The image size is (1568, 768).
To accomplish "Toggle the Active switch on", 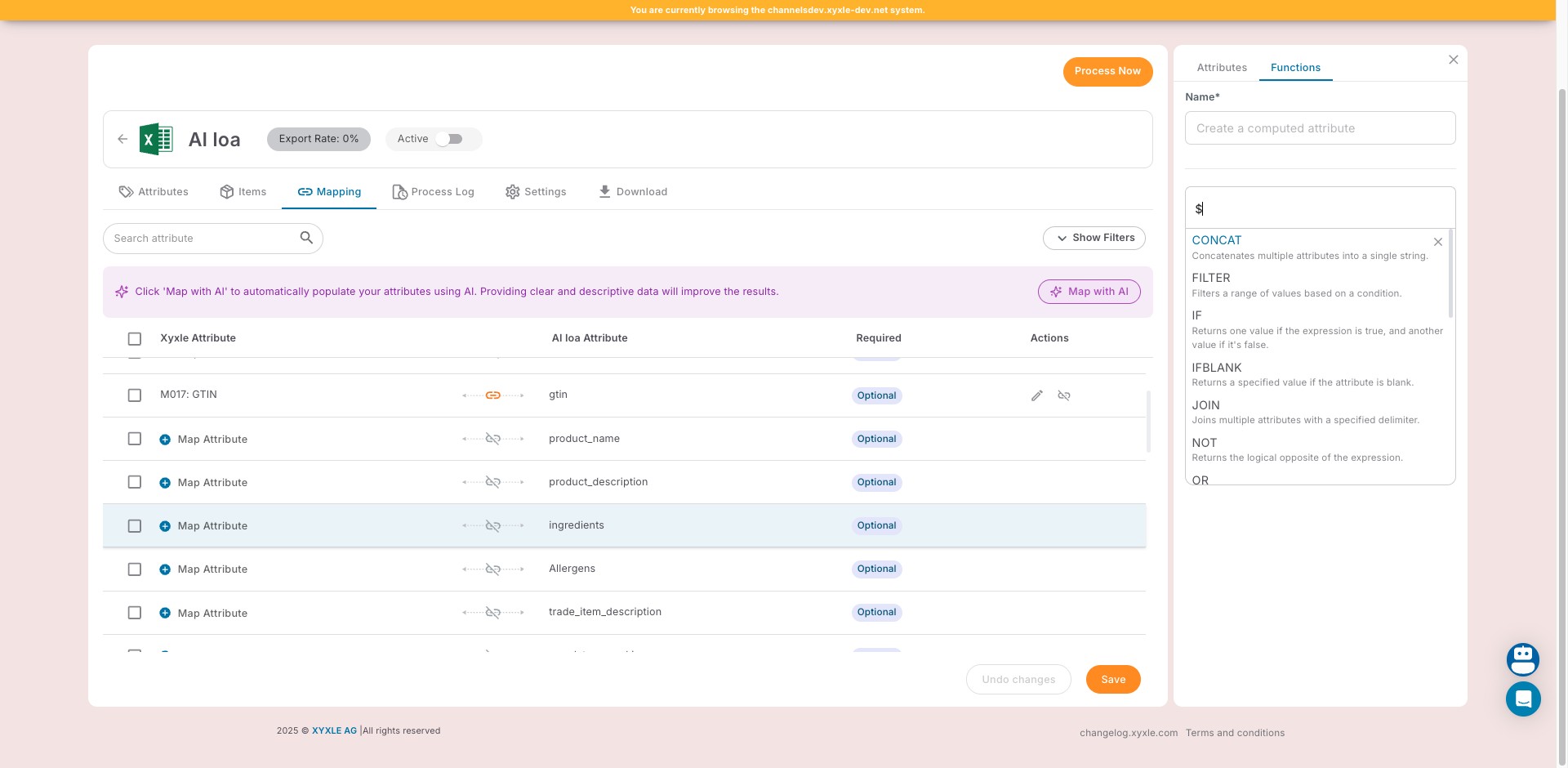I will (x=449, y=139).
